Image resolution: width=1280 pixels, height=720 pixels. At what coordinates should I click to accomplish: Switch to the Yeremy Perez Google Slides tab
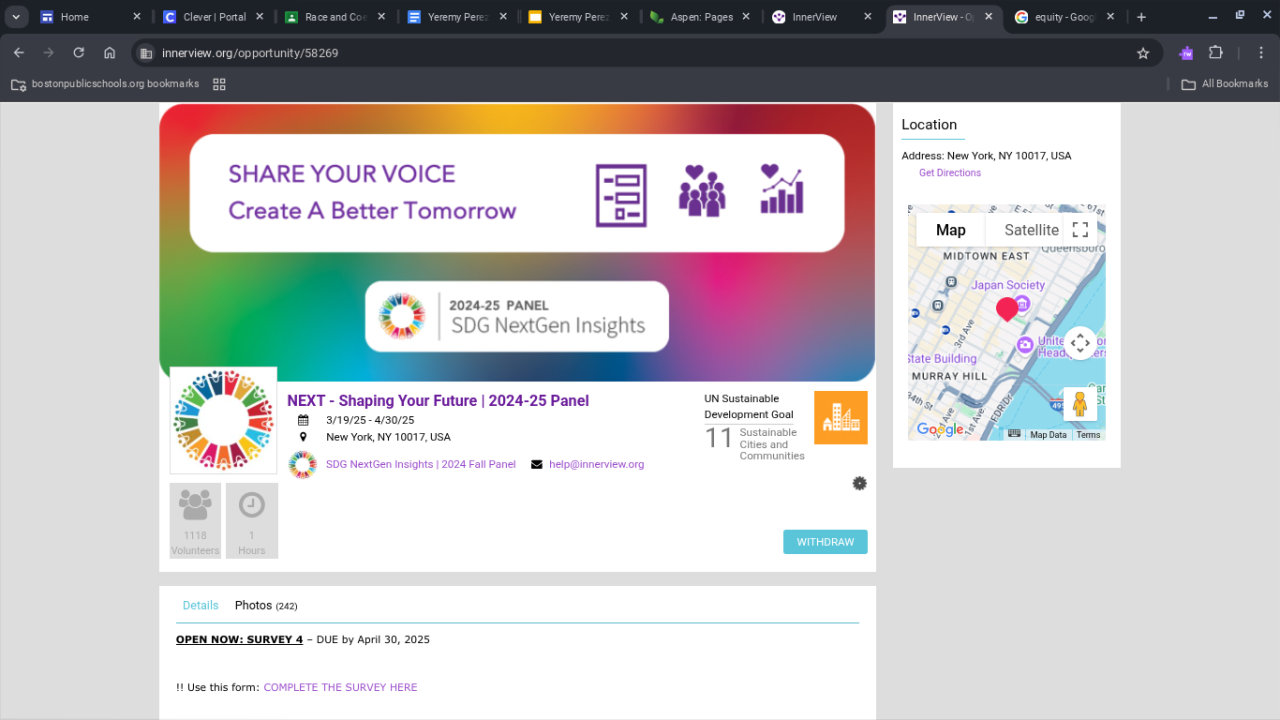point(580,17)
